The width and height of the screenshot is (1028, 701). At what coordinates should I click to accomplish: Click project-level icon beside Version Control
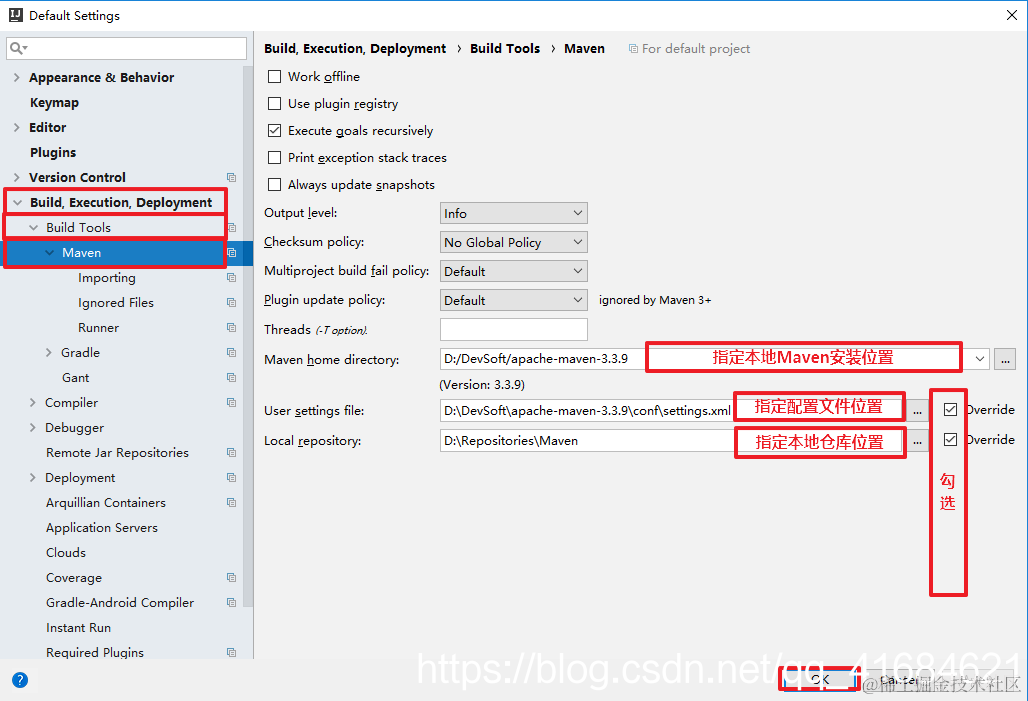(231, 177)
